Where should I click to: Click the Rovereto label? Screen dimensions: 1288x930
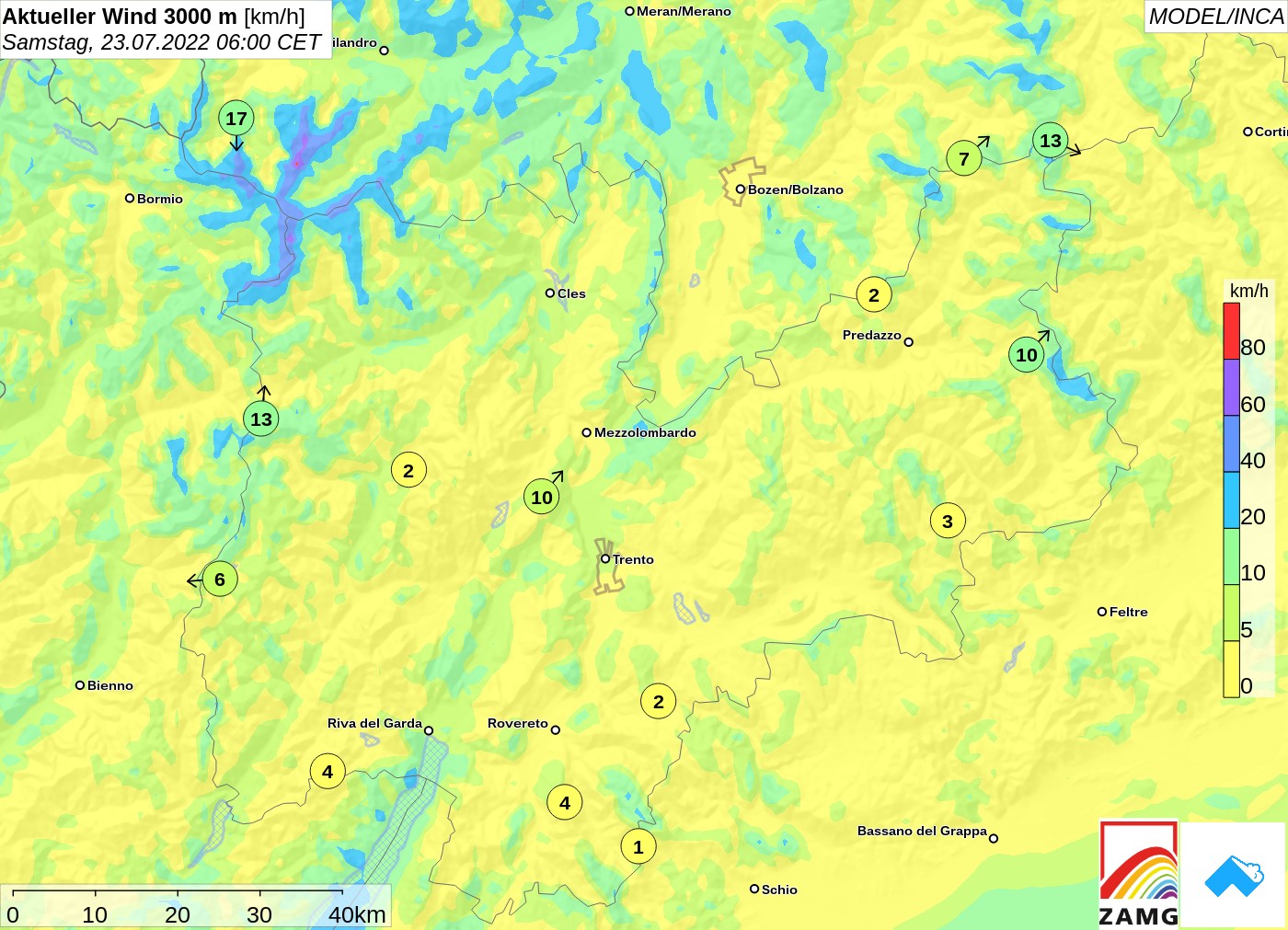click(518, 723)
